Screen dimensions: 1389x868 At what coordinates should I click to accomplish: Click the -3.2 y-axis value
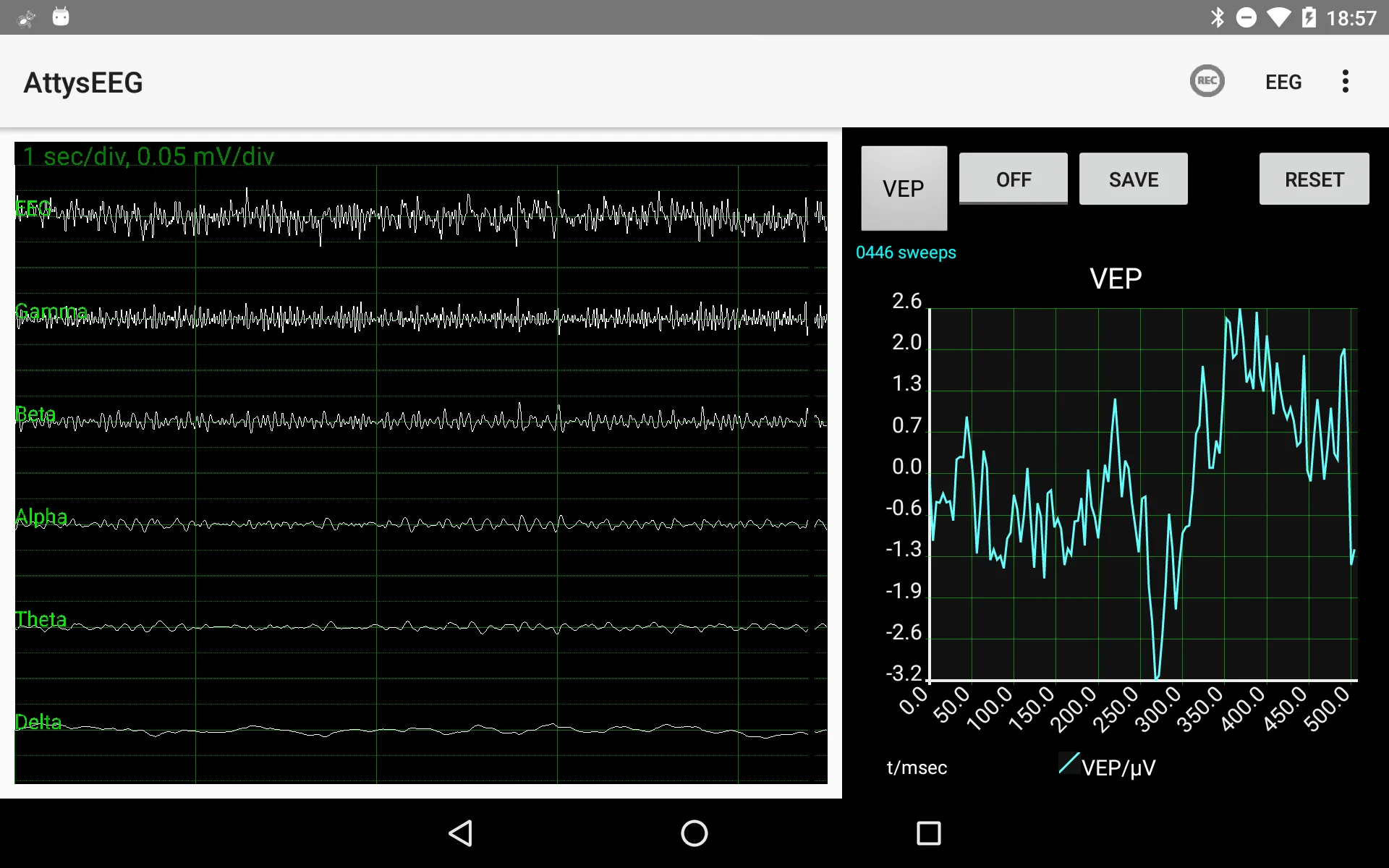904,674
